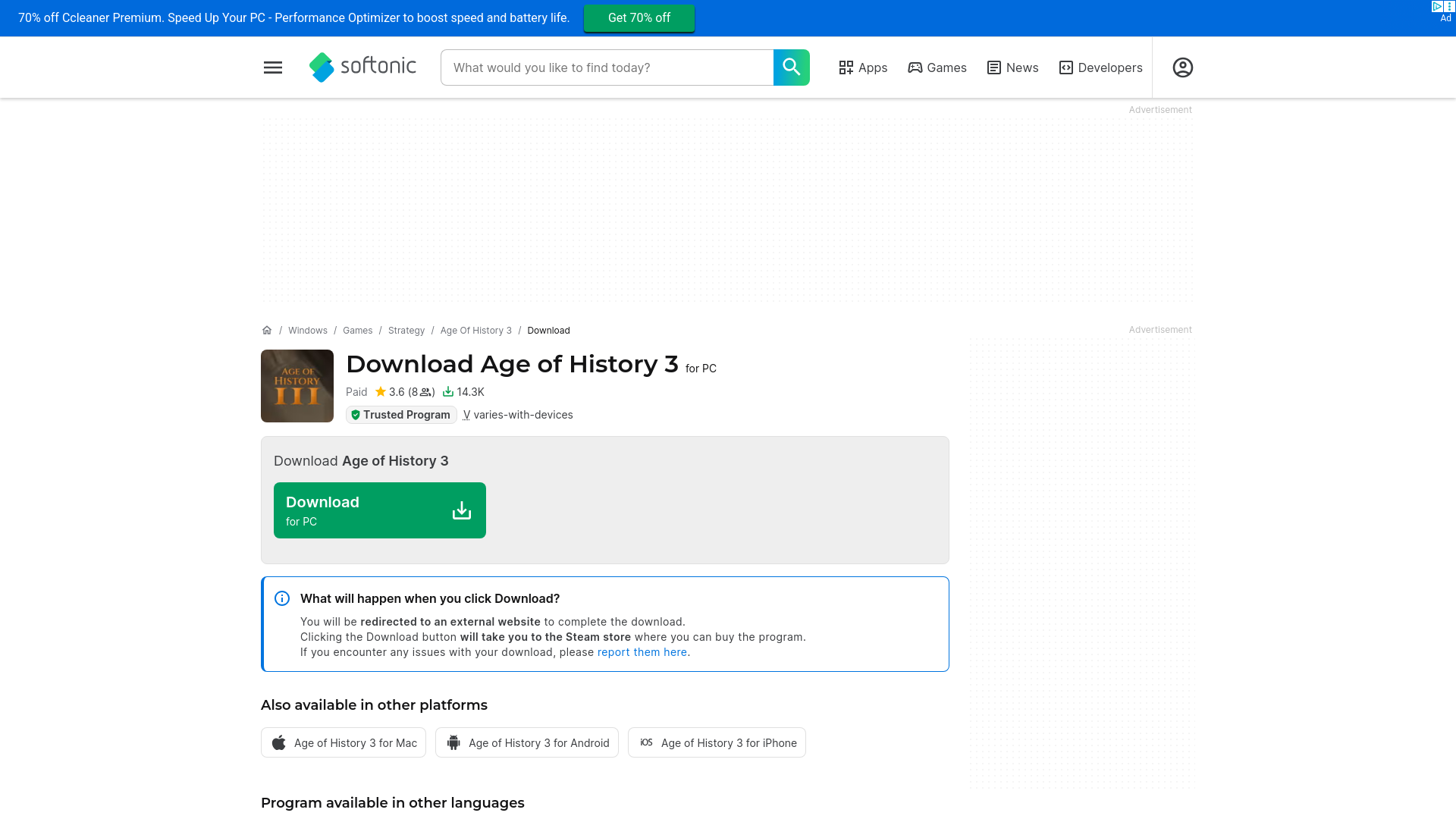Image resolution: width=1456 pixels, height=819 pixels.
Task: Open the Games menu
Action: (x=937, y=67)
